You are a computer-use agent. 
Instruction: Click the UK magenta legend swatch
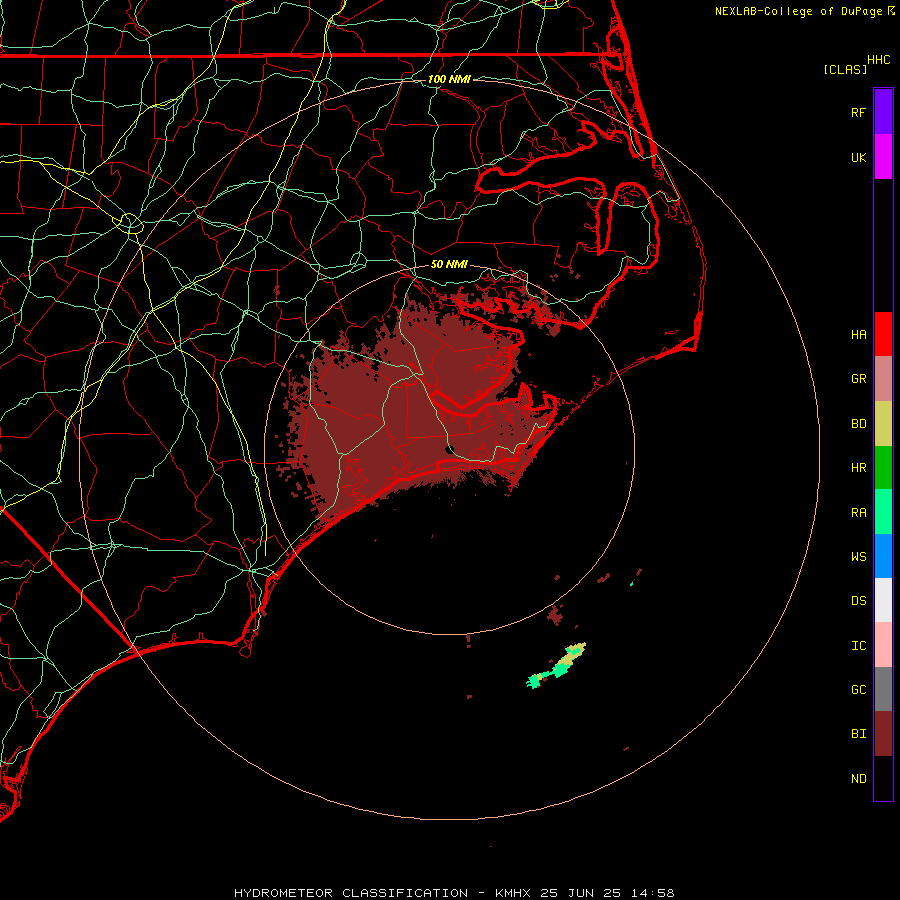tap(883, 157)
